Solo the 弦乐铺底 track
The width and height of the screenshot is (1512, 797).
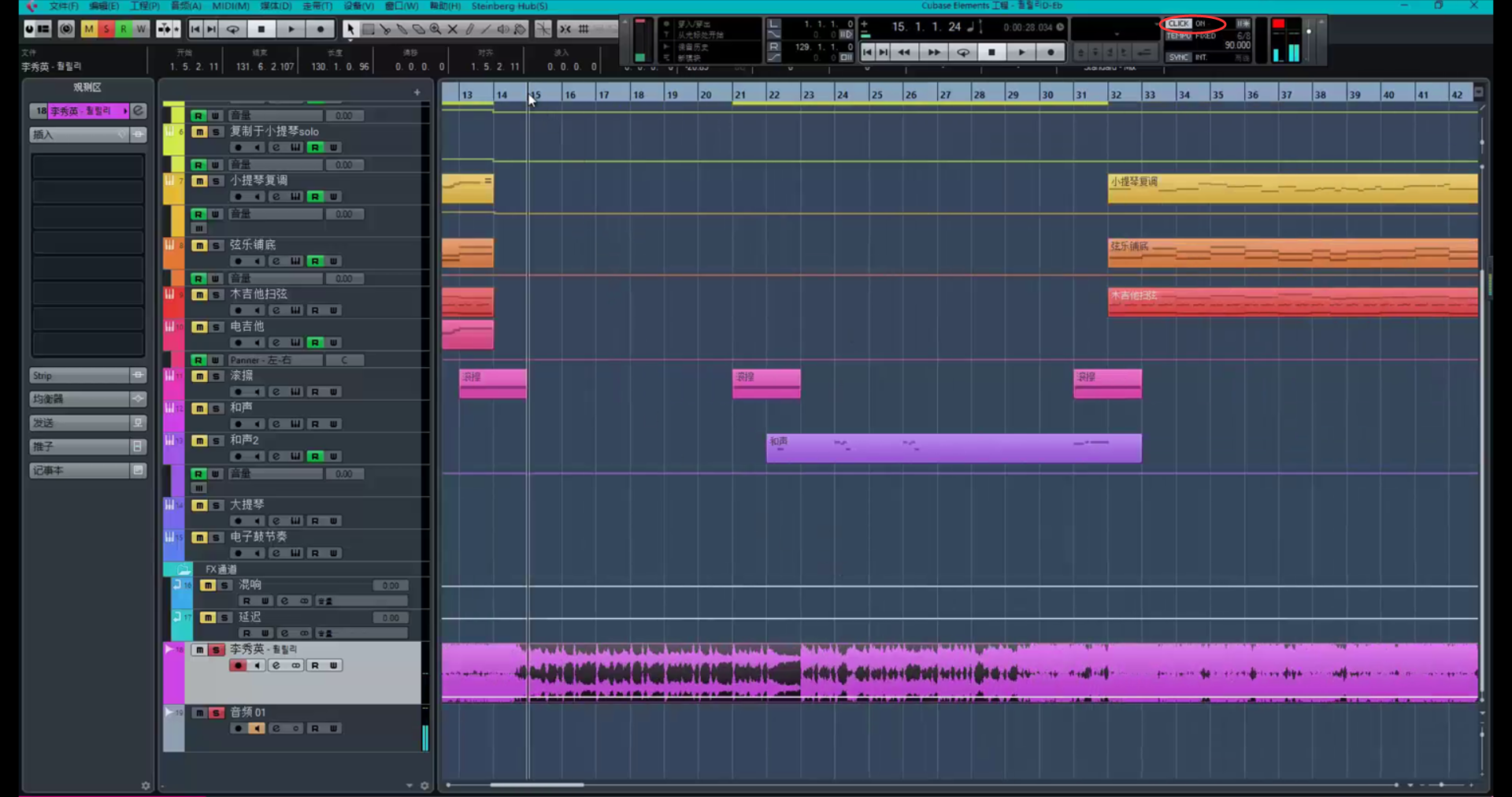tap(216, 246)
